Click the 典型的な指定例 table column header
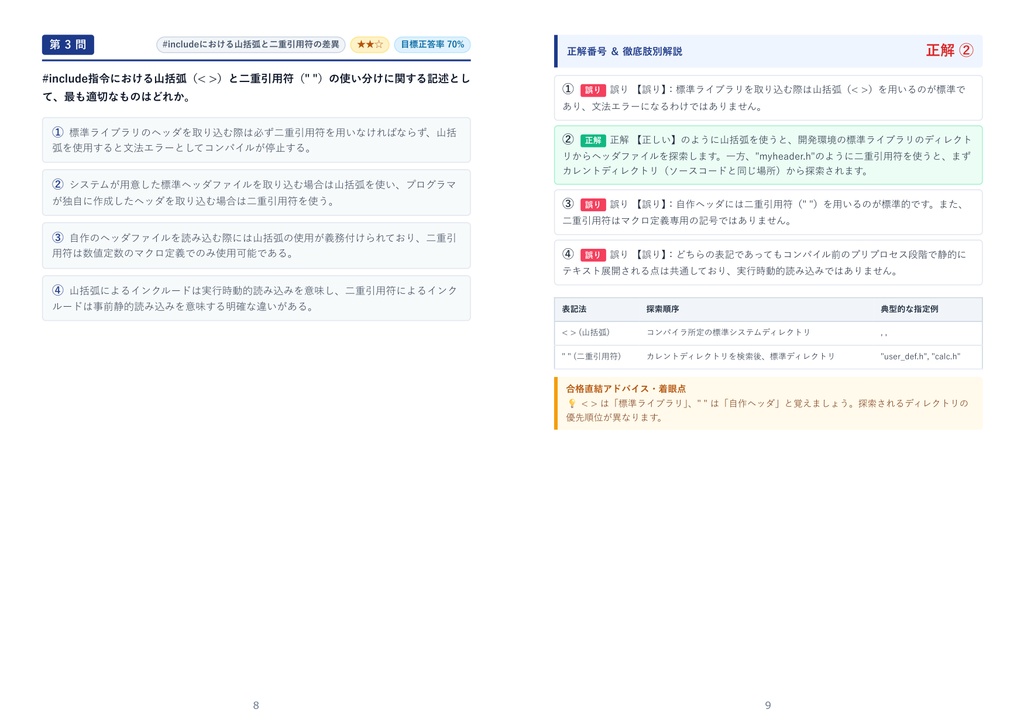 pos(909,309)
